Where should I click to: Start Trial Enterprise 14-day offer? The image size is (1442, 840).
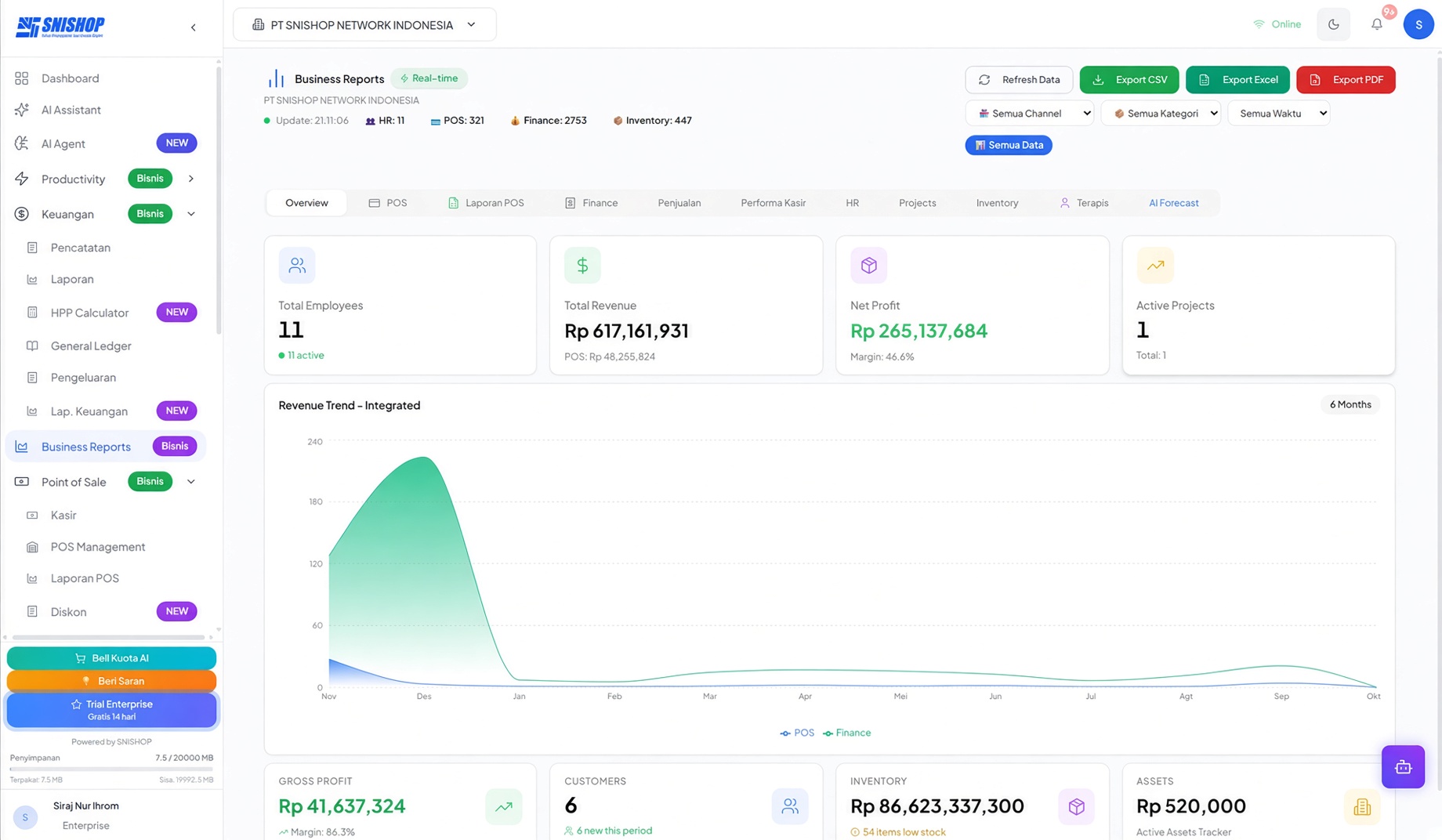(111, 710)
